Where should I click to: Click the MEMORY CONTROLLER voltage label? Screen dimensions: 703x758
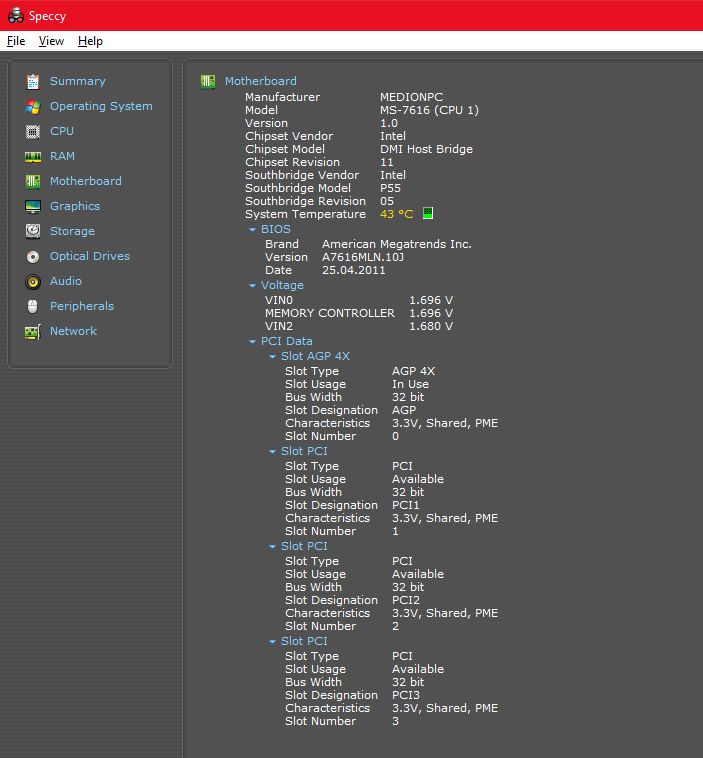330,313
